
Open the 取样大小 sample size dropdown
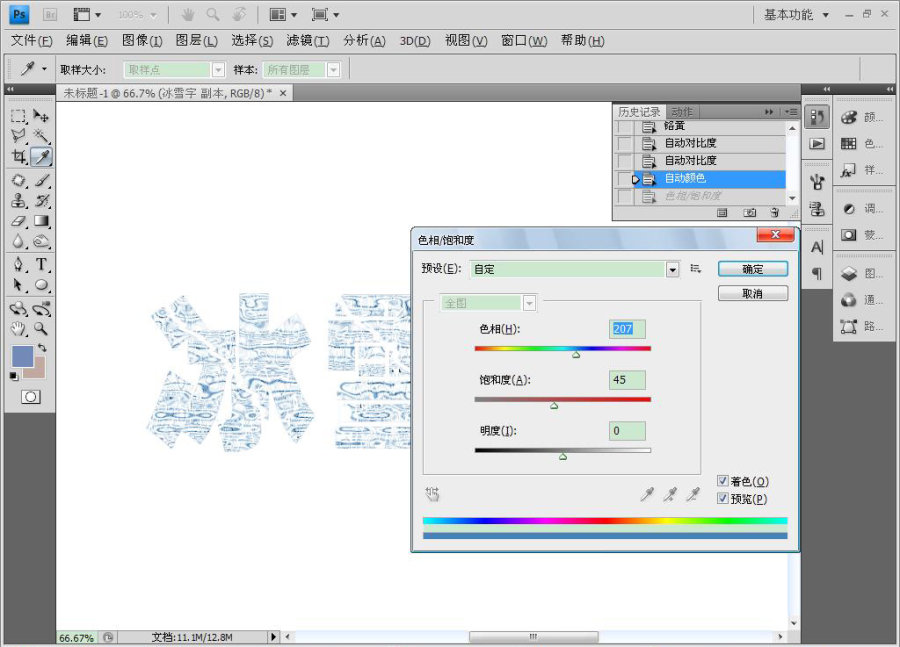218,70
